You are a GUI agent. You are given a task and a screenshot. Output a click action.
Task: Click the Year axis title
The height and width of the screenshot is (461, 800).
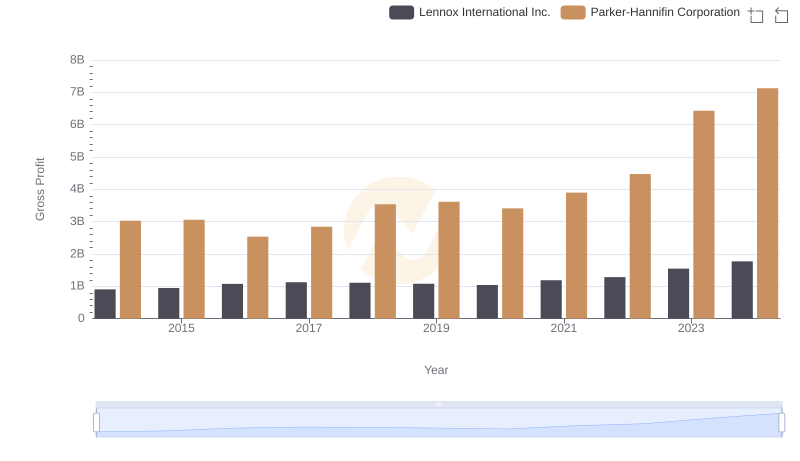pos(436,370)
